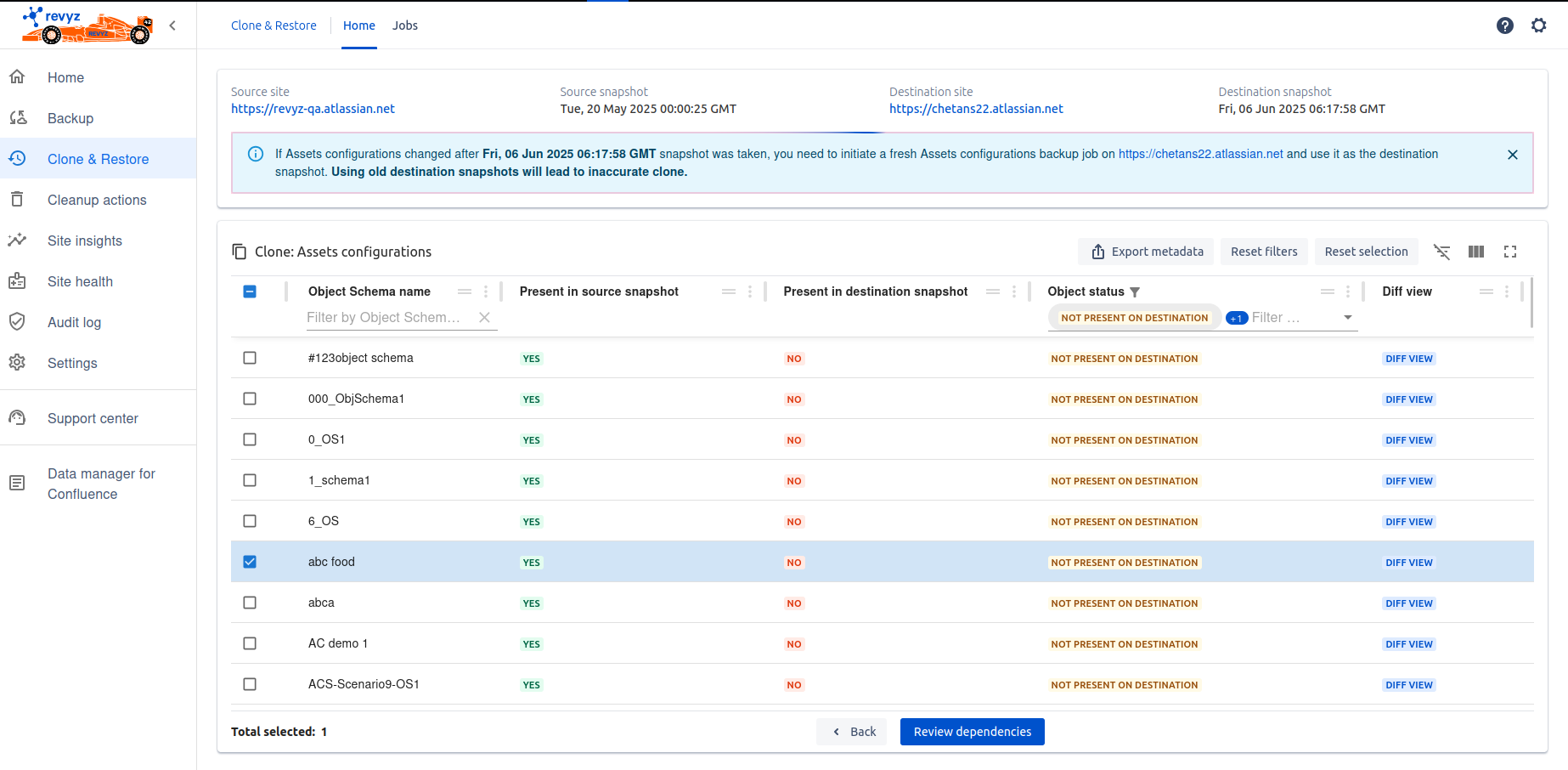Click the help question mark icon
Viewport: 1568px width, 770px height.
1504,25
